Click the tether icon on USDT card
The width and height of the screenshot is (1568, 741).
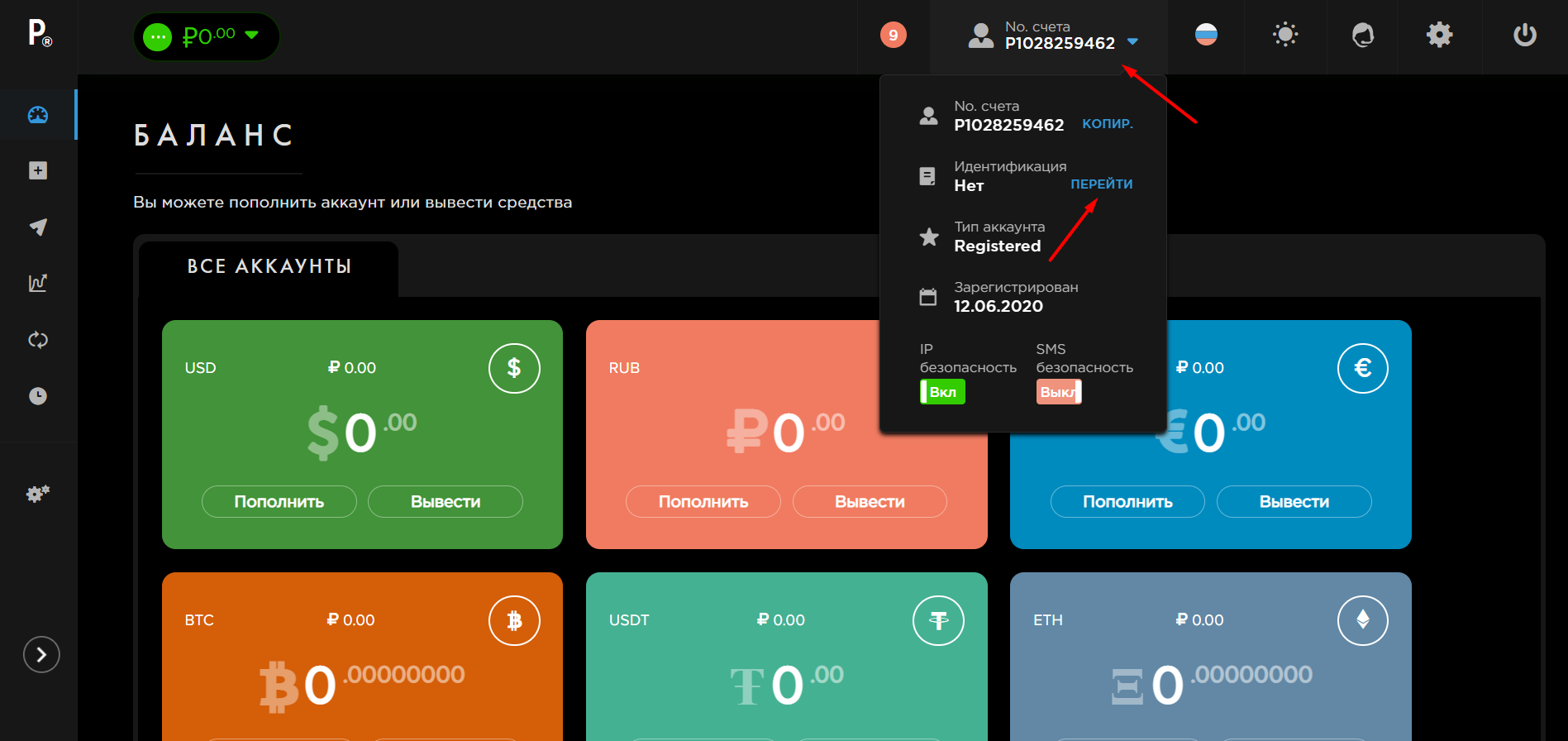coord(938,620)
